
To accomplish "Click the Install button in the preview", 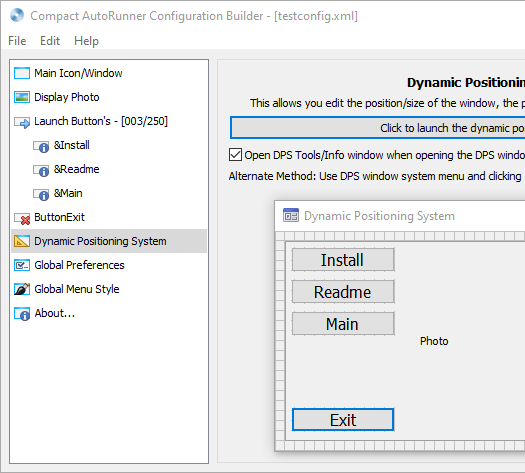I will [343, 260].
